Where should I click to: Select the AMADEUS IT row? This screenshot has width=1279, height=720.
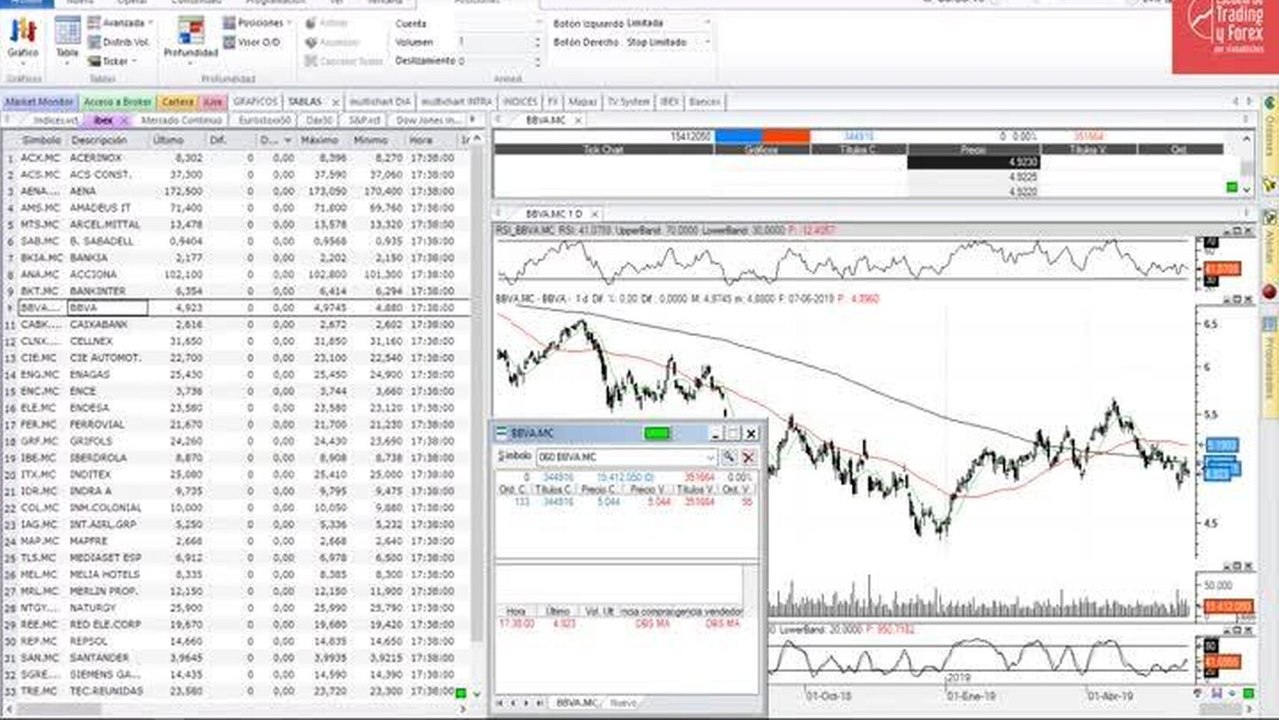[235, 207]
